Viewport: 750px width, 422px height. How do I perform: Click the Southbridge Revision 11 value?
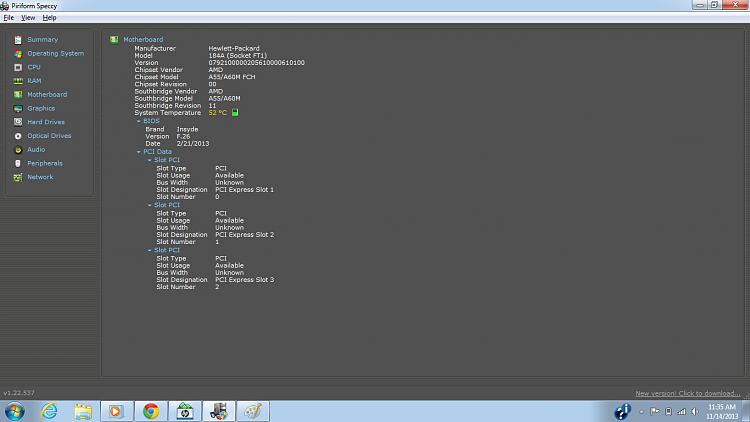(212, 106)
